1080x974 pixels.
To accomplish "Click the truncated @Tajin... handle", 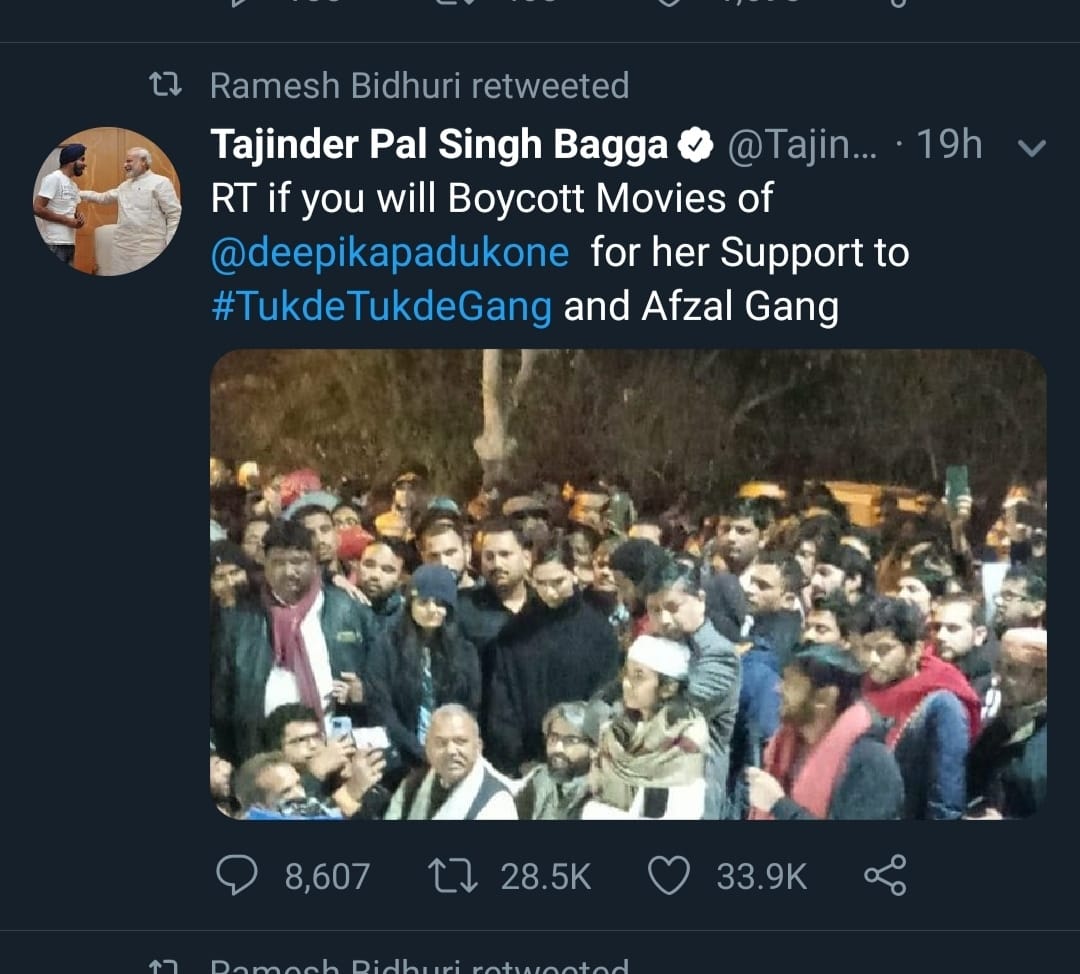I will [802, 147].
